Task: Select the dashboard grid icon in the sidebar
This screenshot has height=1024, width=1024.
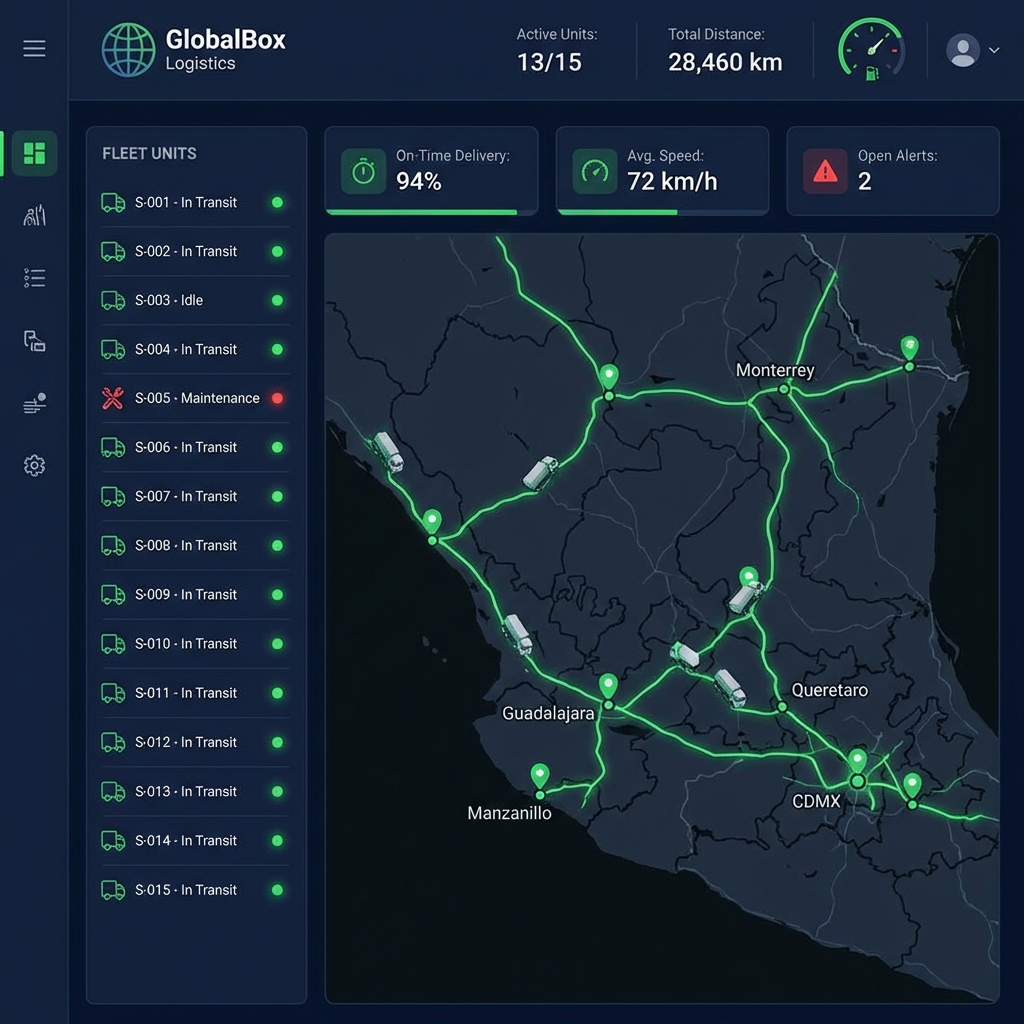Action: coord(34,153)
